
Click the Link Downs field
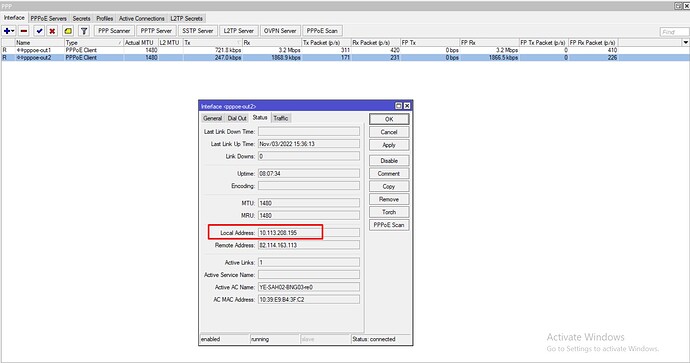pyautogui.click(x=308, y=156)
